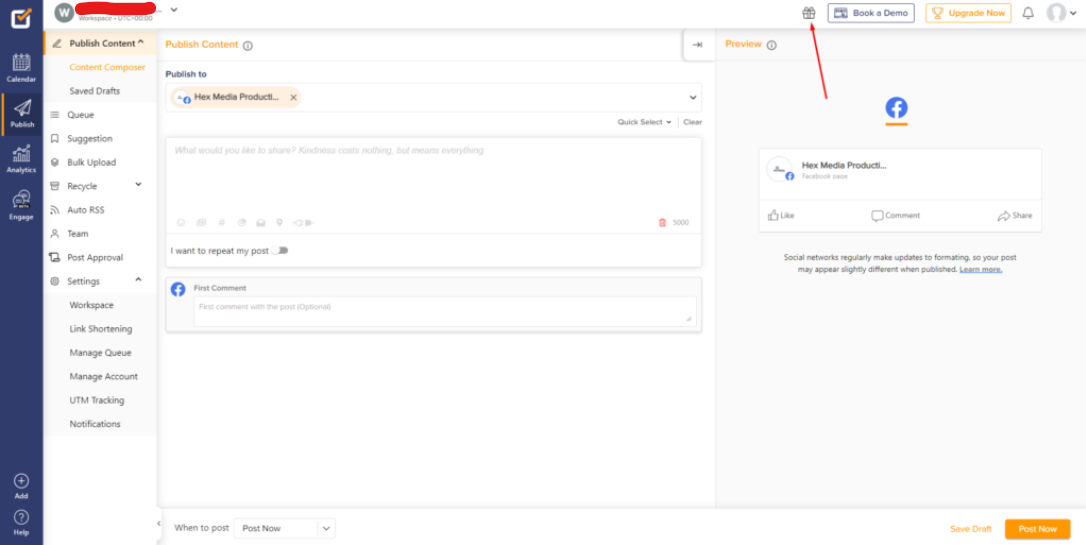
Task: Remove Hex Media Production from selected accounts
Action: (293, 98)
